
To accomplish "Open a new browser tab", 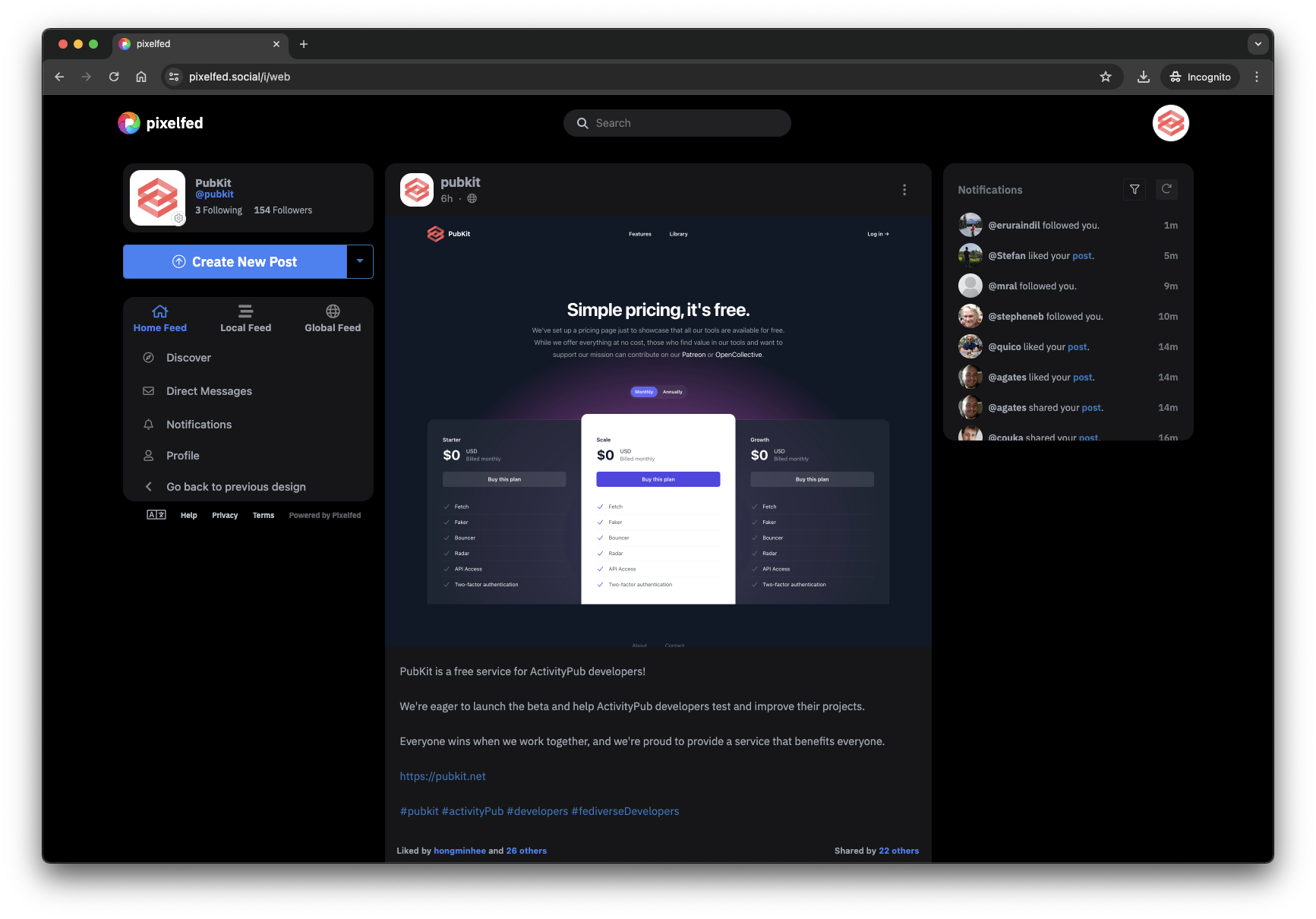I will (304, 44).
